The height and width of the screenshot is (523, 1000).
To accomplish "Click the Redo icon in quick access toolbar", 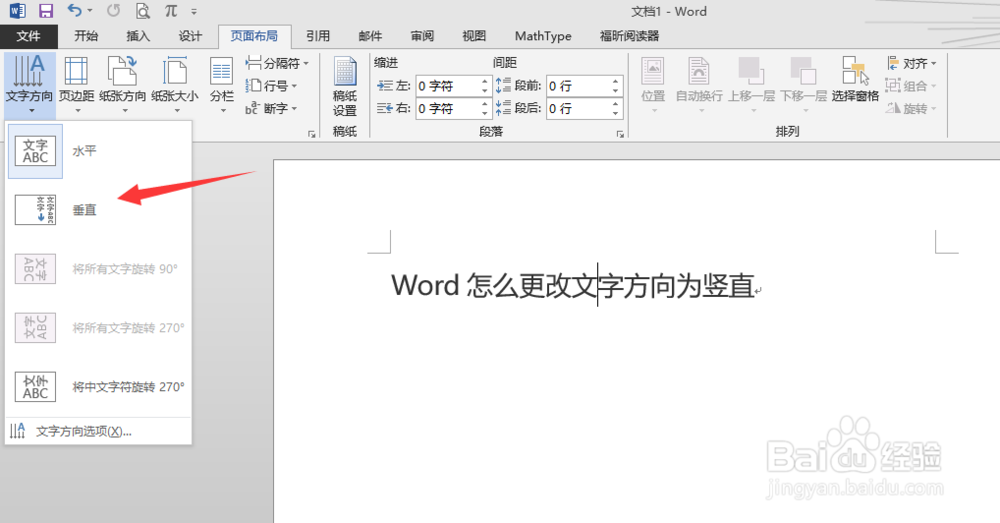I will [114, 11].
